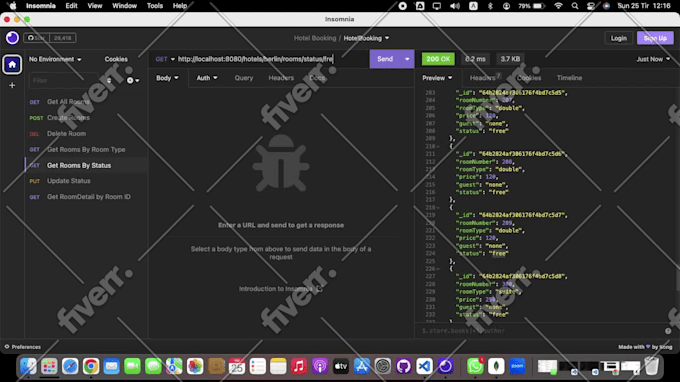Screen dimensions: 680x382
Task: Open WhatsApp in the dock
Action: coord(475,366)
